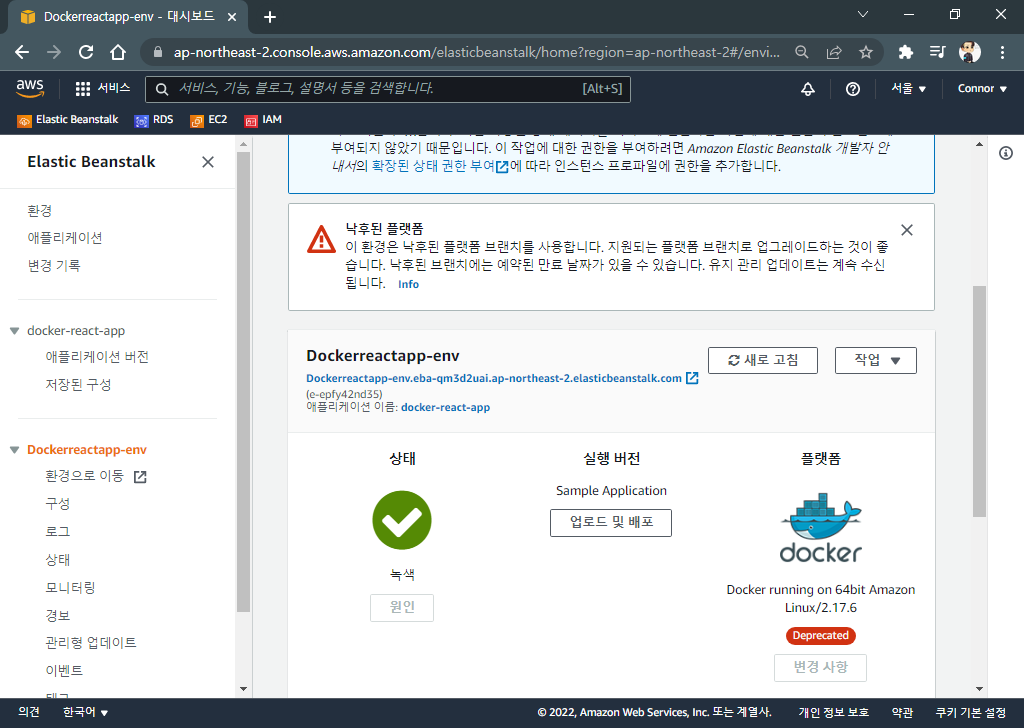
Task: Open the docker-react-app application link
Action: pos(445,407)
